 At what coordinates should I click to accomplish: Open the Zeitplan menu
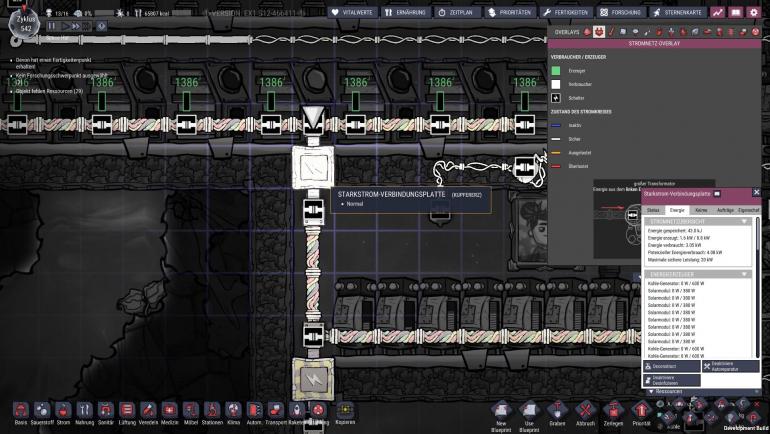point(458,12)
